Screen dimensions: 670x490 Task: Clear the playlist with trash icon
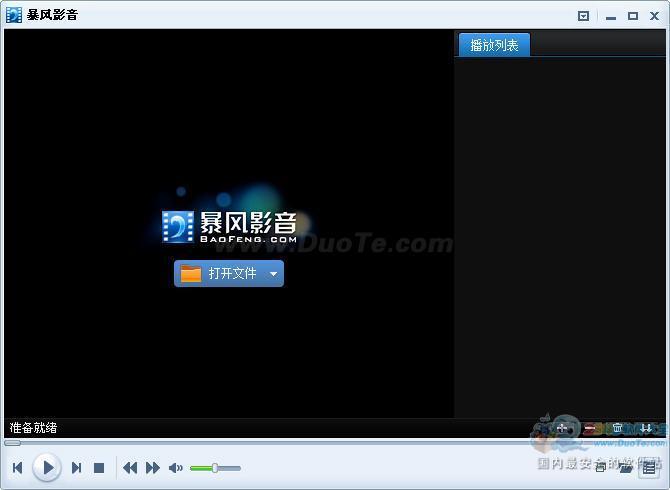tap(617, 428)
